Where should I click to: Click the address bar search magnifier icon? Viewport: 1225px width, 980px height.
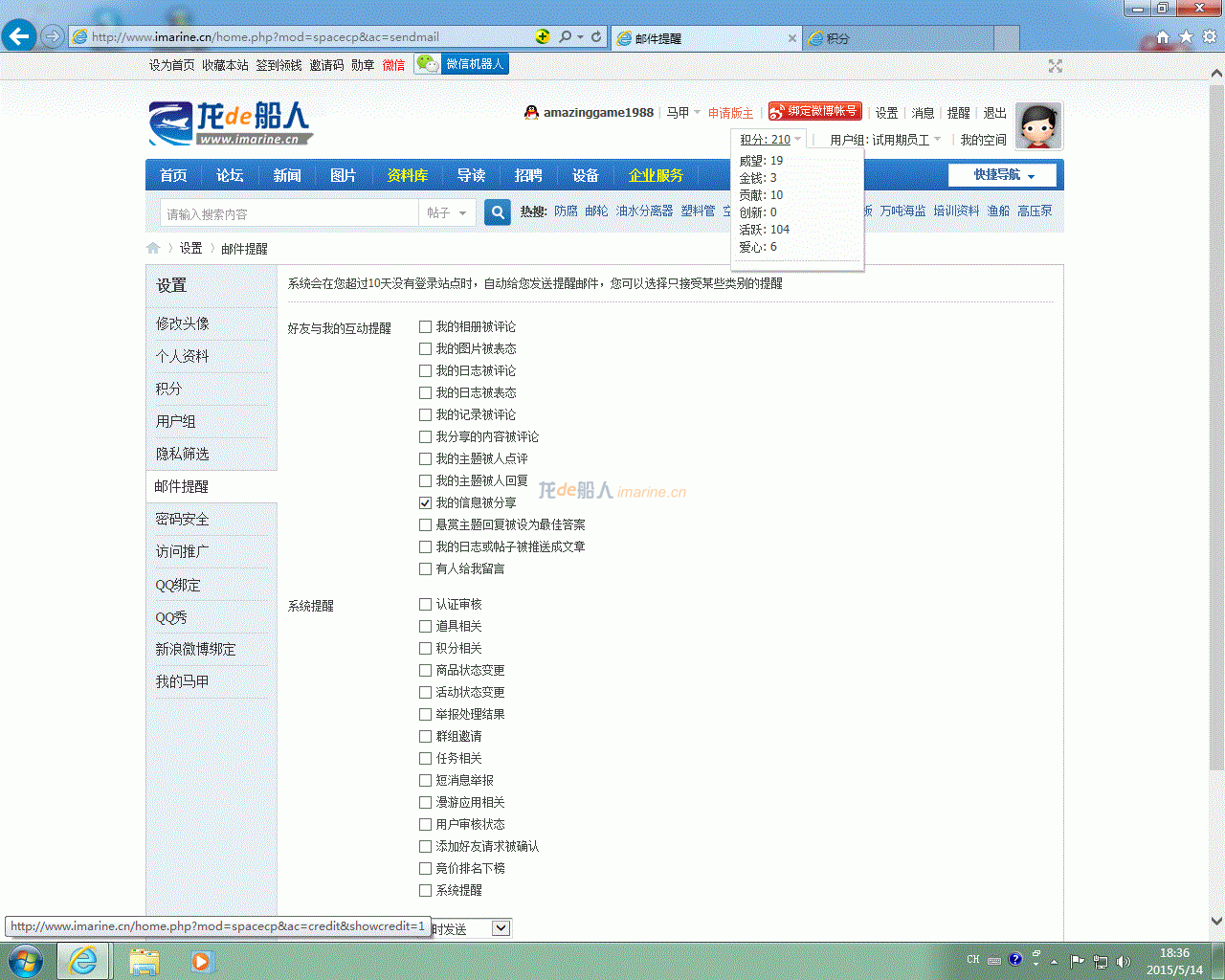[565, 36]
